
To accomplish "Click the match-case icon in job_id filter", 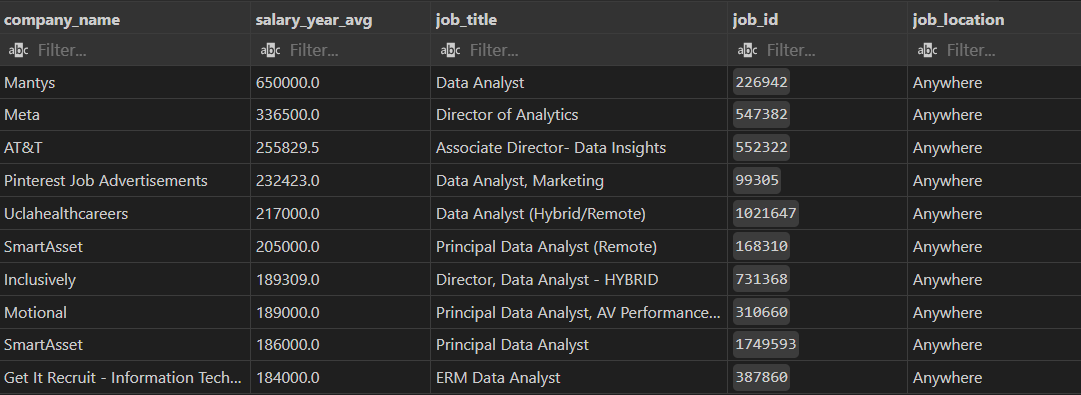I will [747, 50].
